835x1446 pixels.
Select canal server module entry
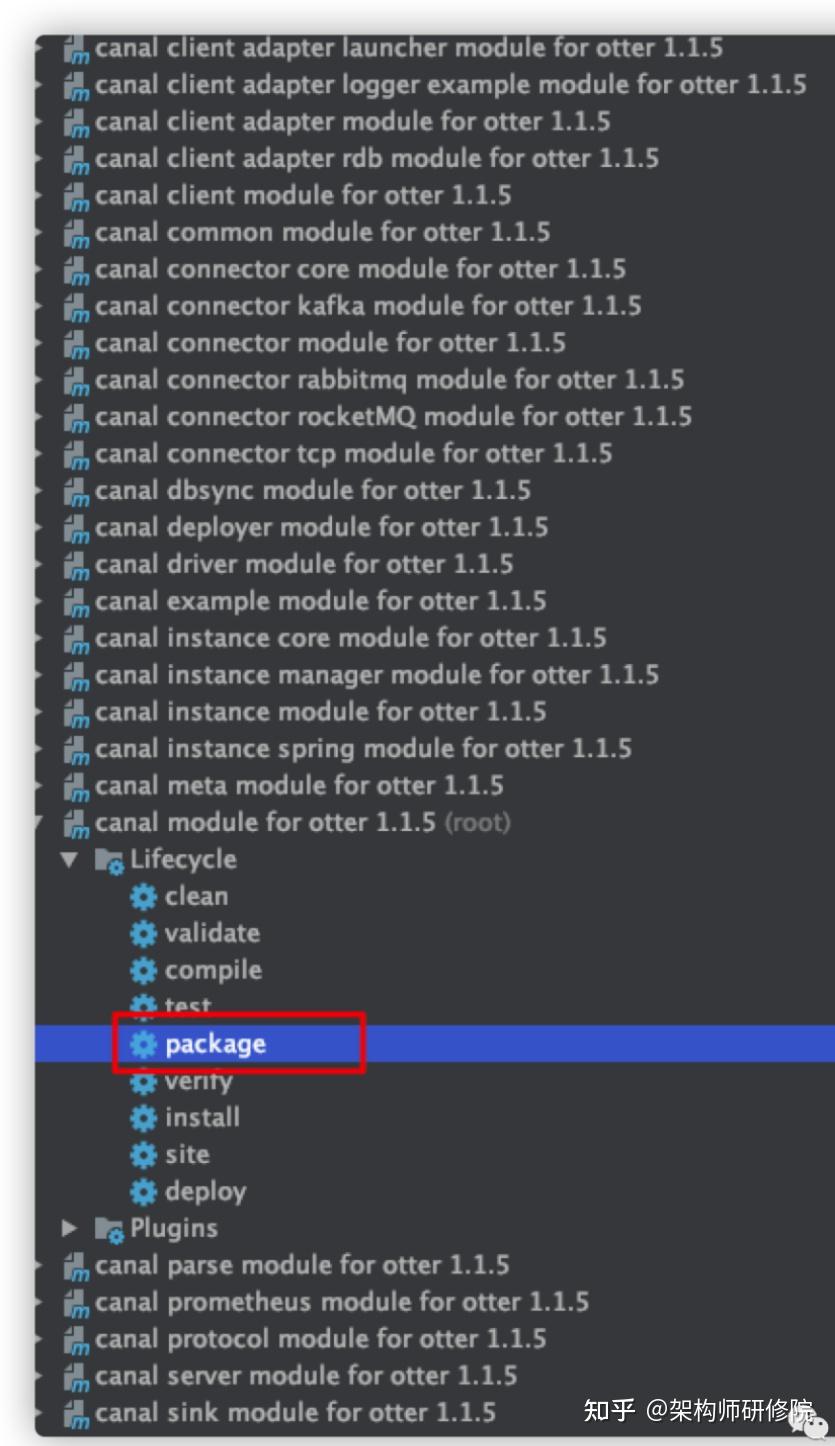[x=305, y=1375]
